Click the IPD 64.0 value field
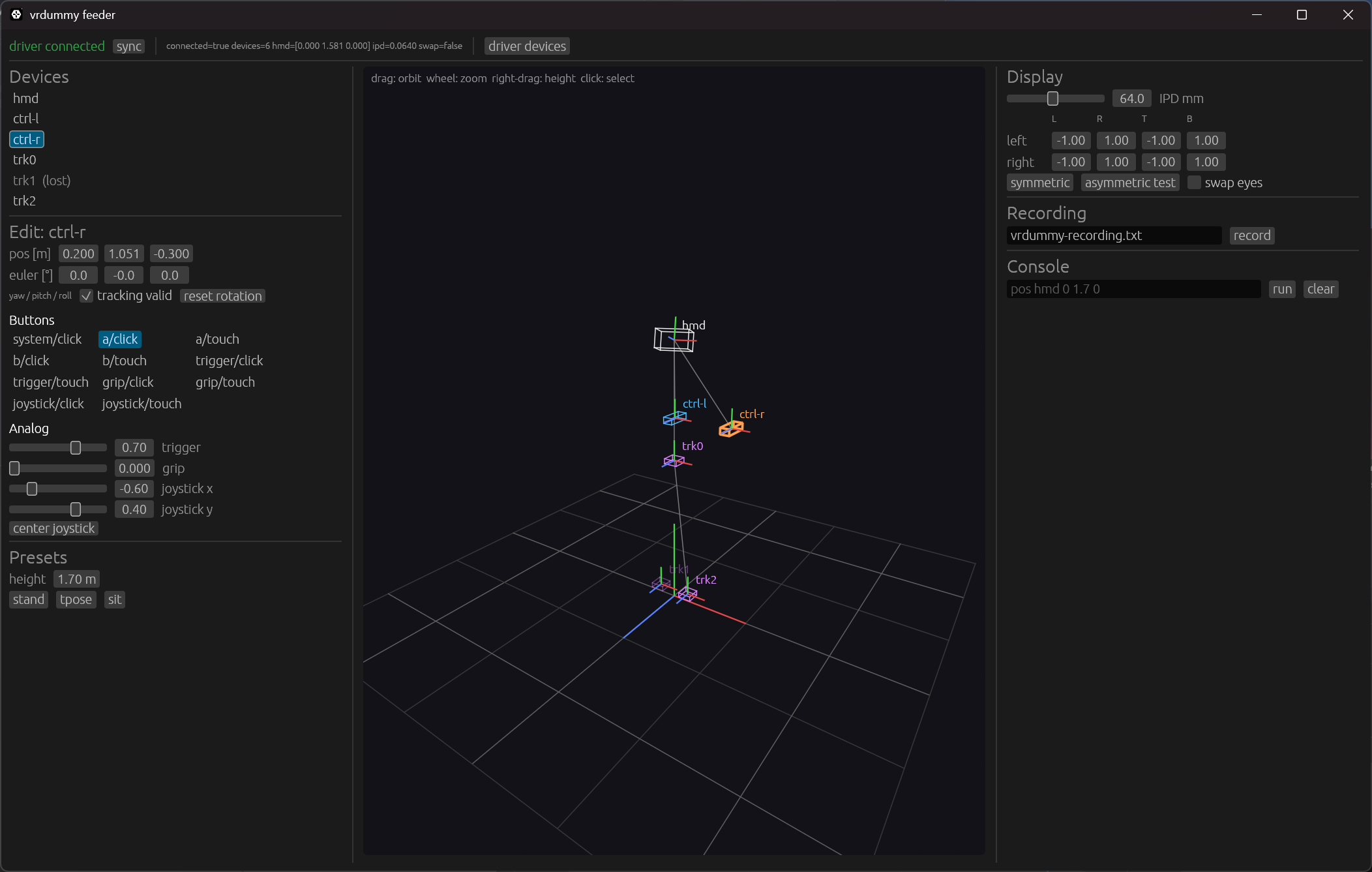Viewport: 1372px width, 872px height. point(1131,98)
